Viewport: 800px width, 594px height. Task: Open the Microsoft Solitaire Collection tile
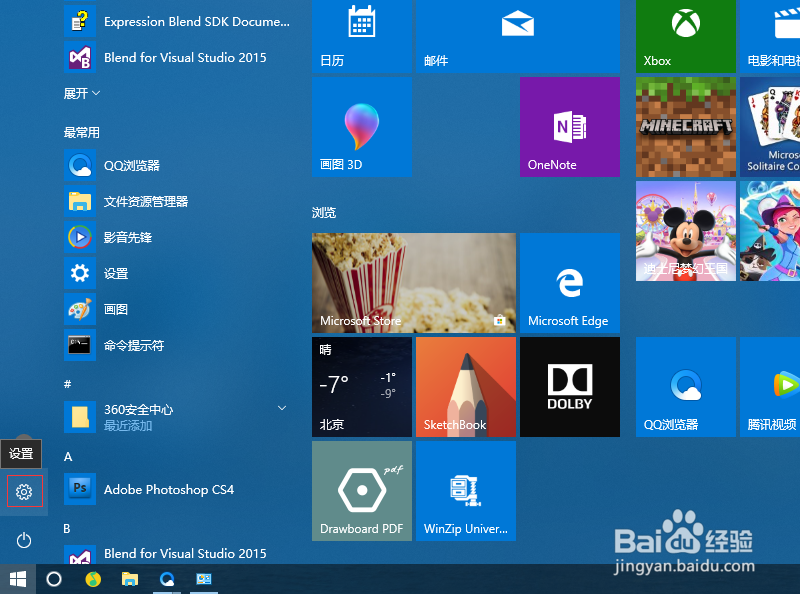click(x=770, y=127)
